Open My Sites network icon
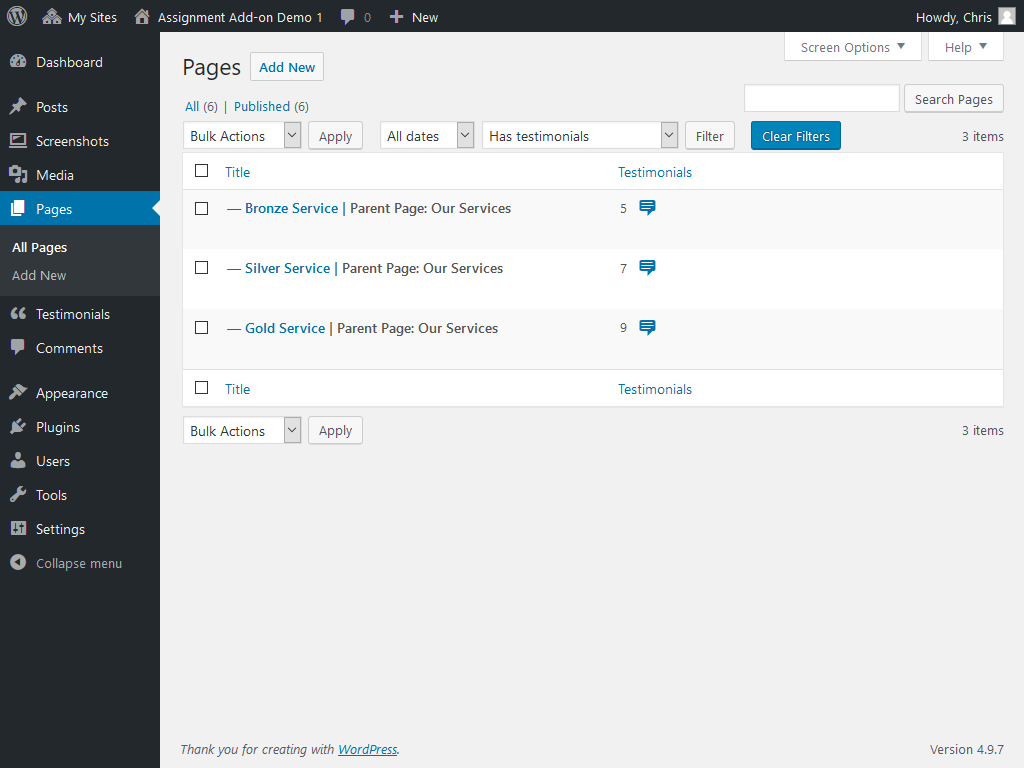 point(52,17)
